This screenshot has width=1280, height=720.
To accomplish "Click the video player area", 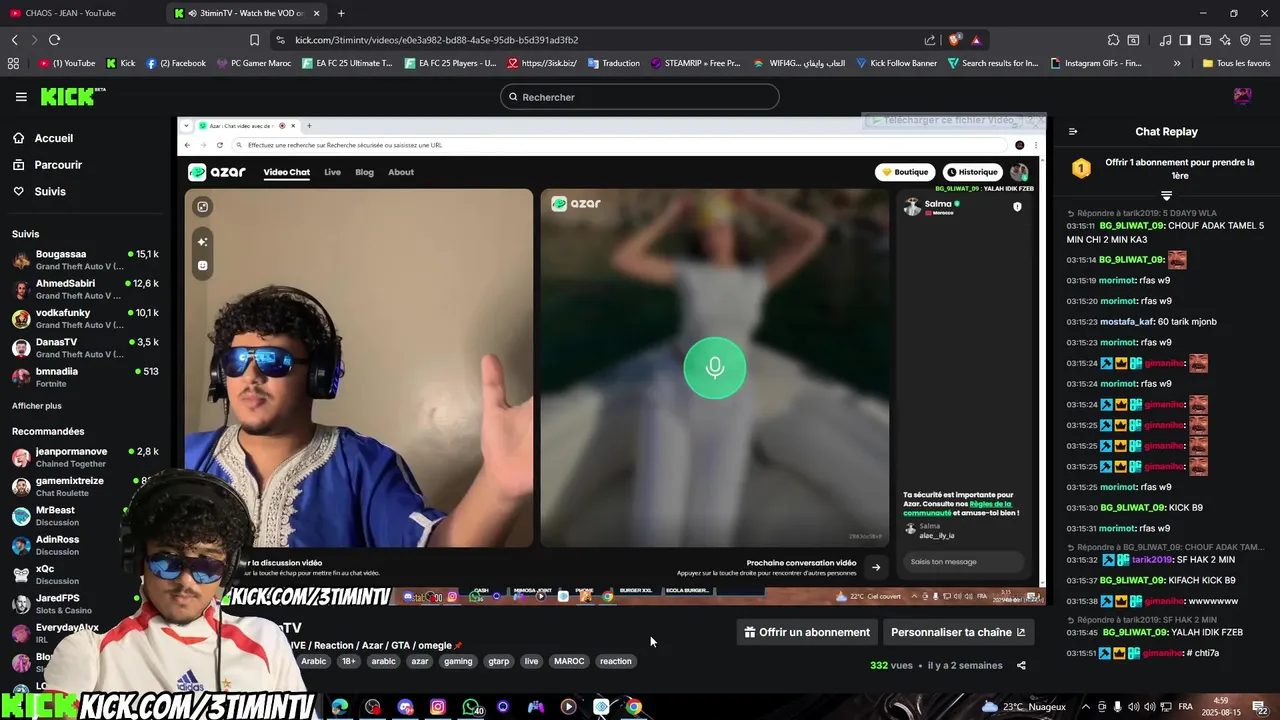I will click(612, 360).
